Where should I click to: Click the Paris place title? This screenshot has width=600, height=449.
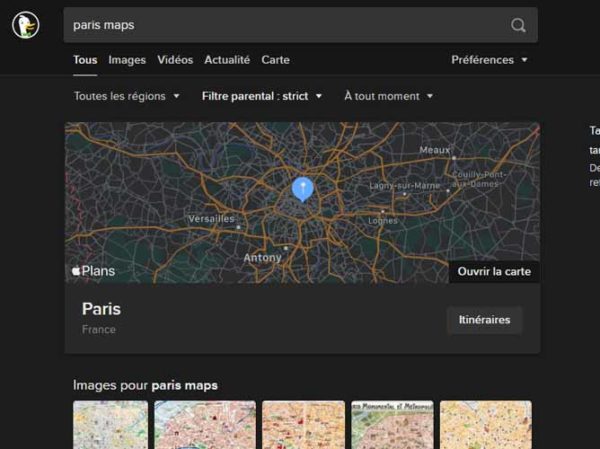[101, 309]
